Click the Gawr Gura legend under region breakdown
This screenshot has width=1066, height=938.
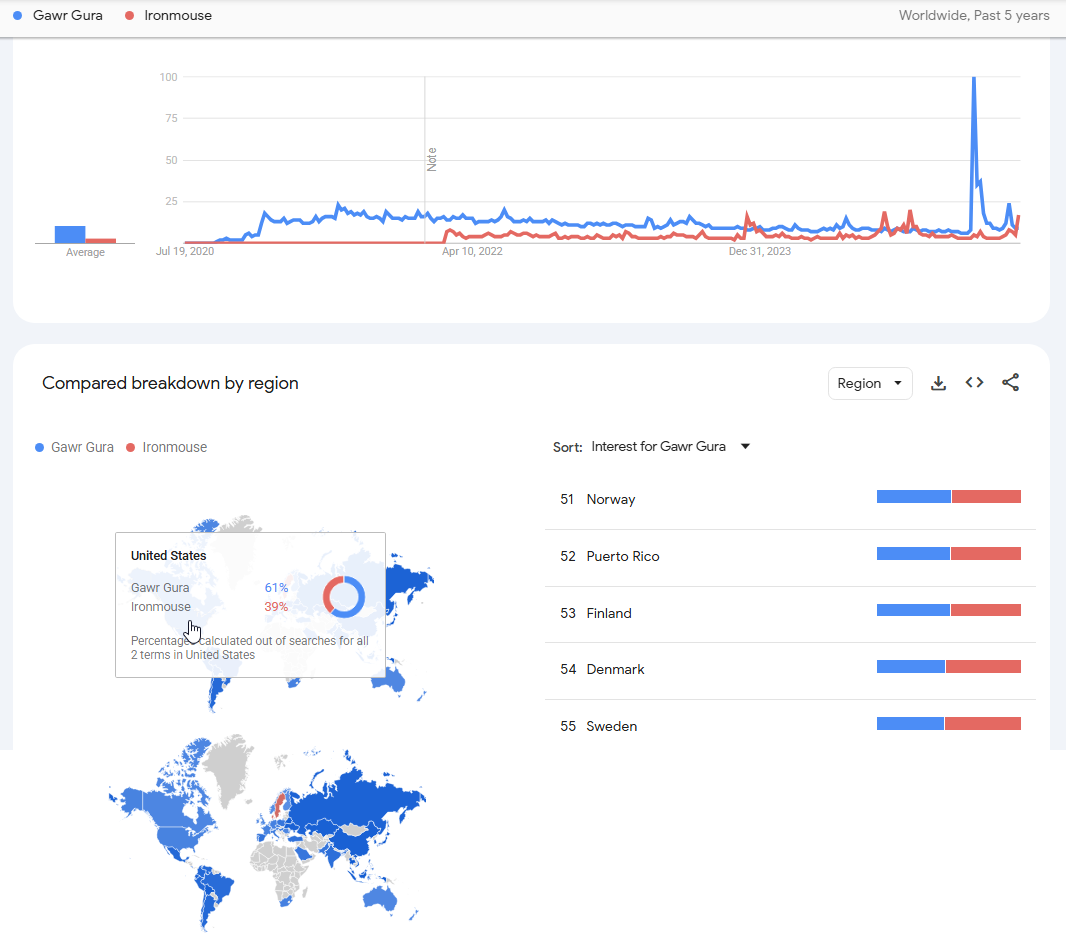point(75,447)
